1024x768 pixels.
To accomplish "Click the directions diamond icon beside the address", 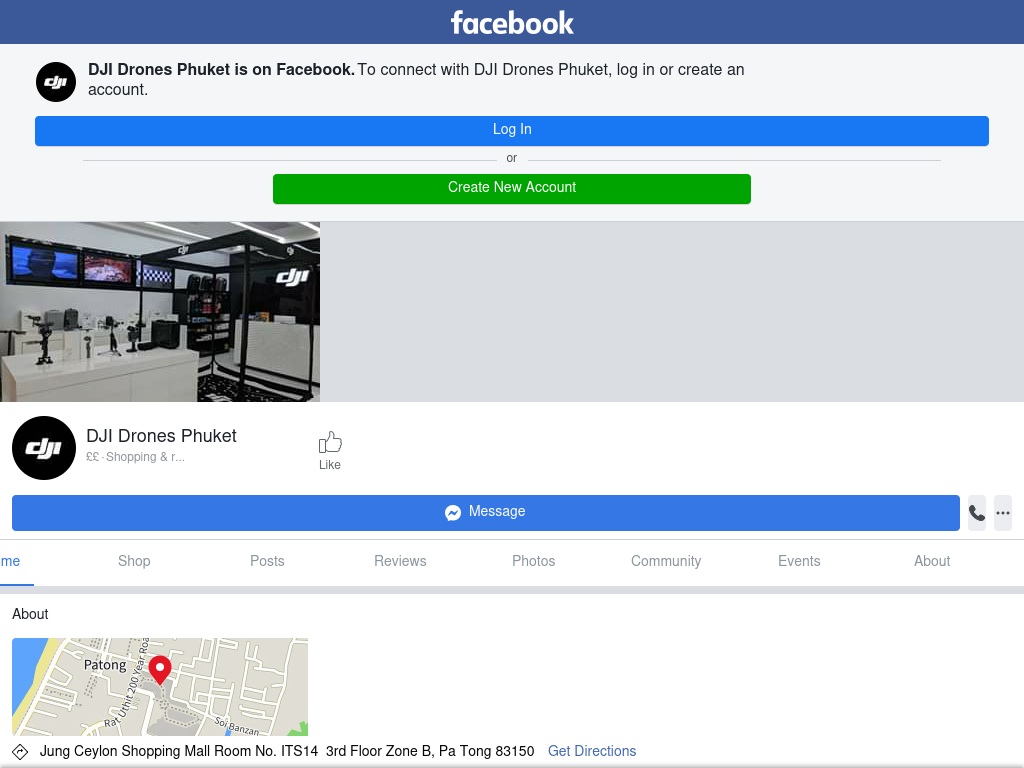I will point(20,752).
